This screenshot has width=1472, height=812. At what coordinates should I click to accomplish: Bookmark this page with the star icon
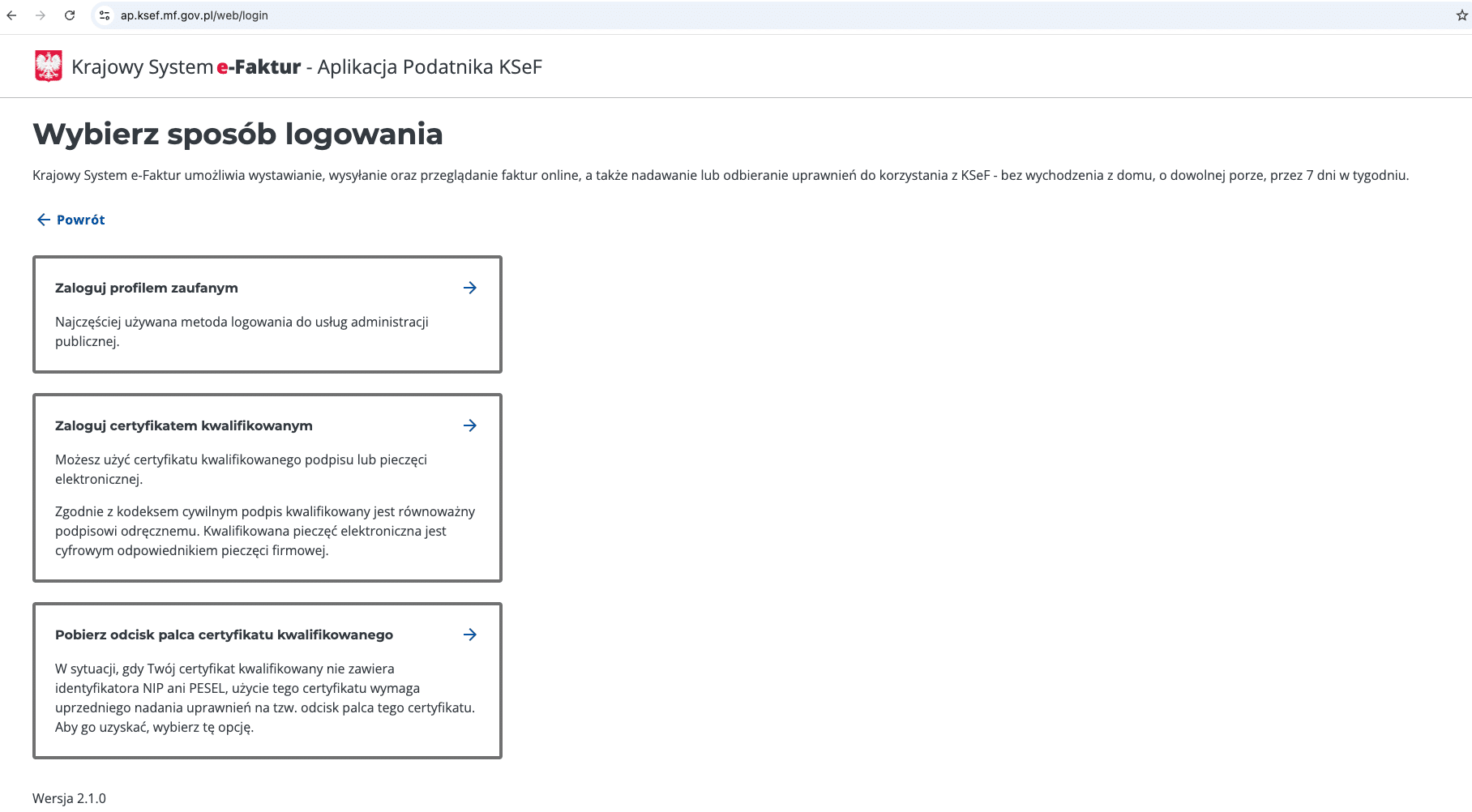click(x=1461, y=15)
